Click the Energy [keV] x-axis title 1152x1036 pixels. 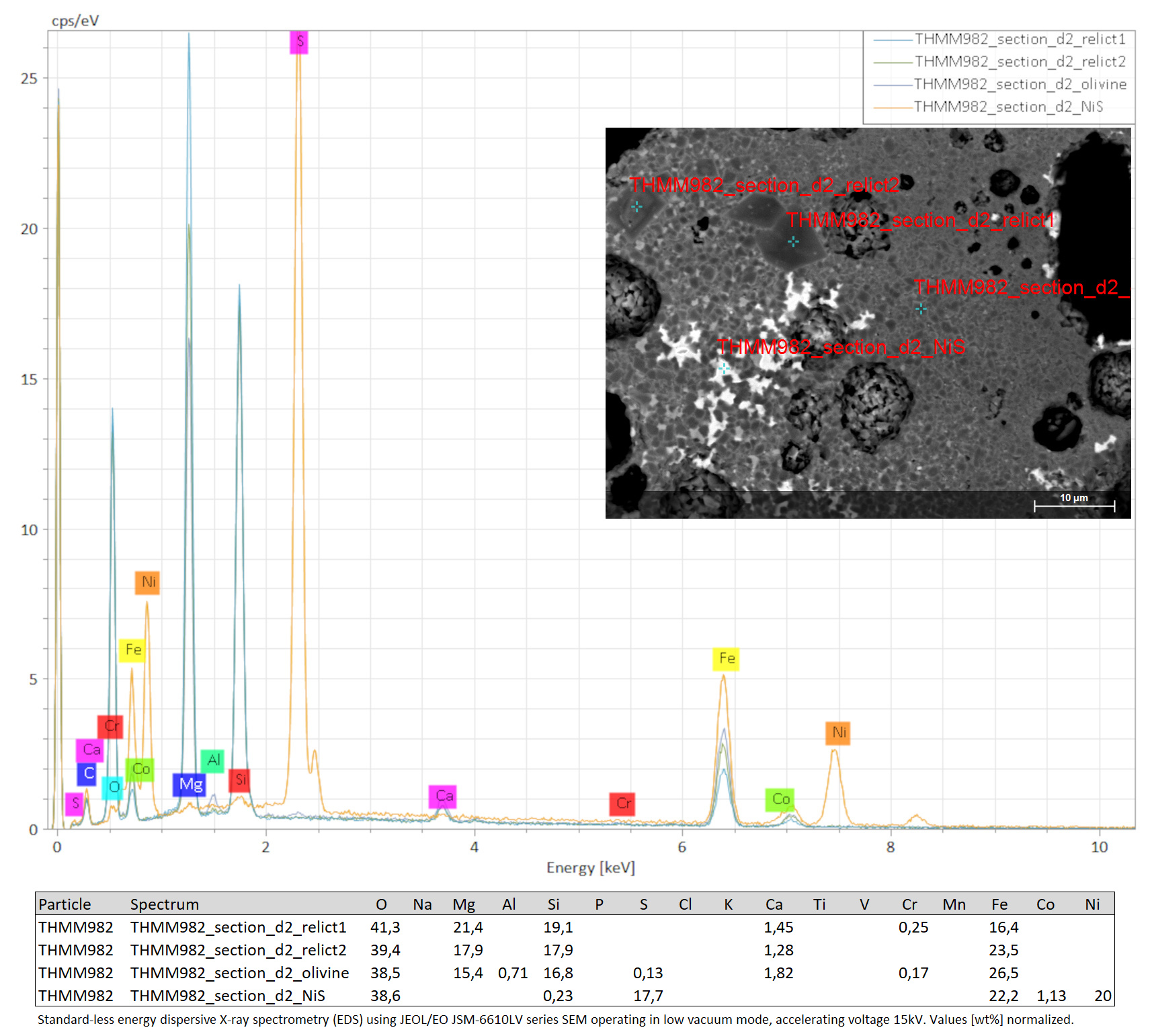pos(591,867)
